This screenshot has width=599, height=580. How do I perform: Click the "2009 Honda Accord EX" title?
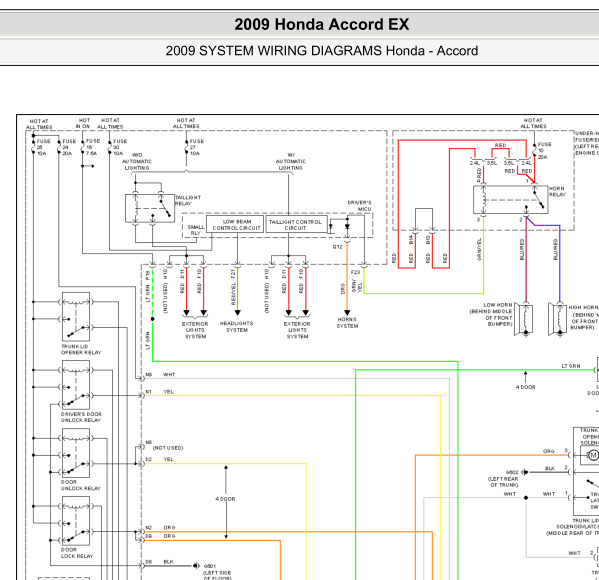(x=322, y=24)
